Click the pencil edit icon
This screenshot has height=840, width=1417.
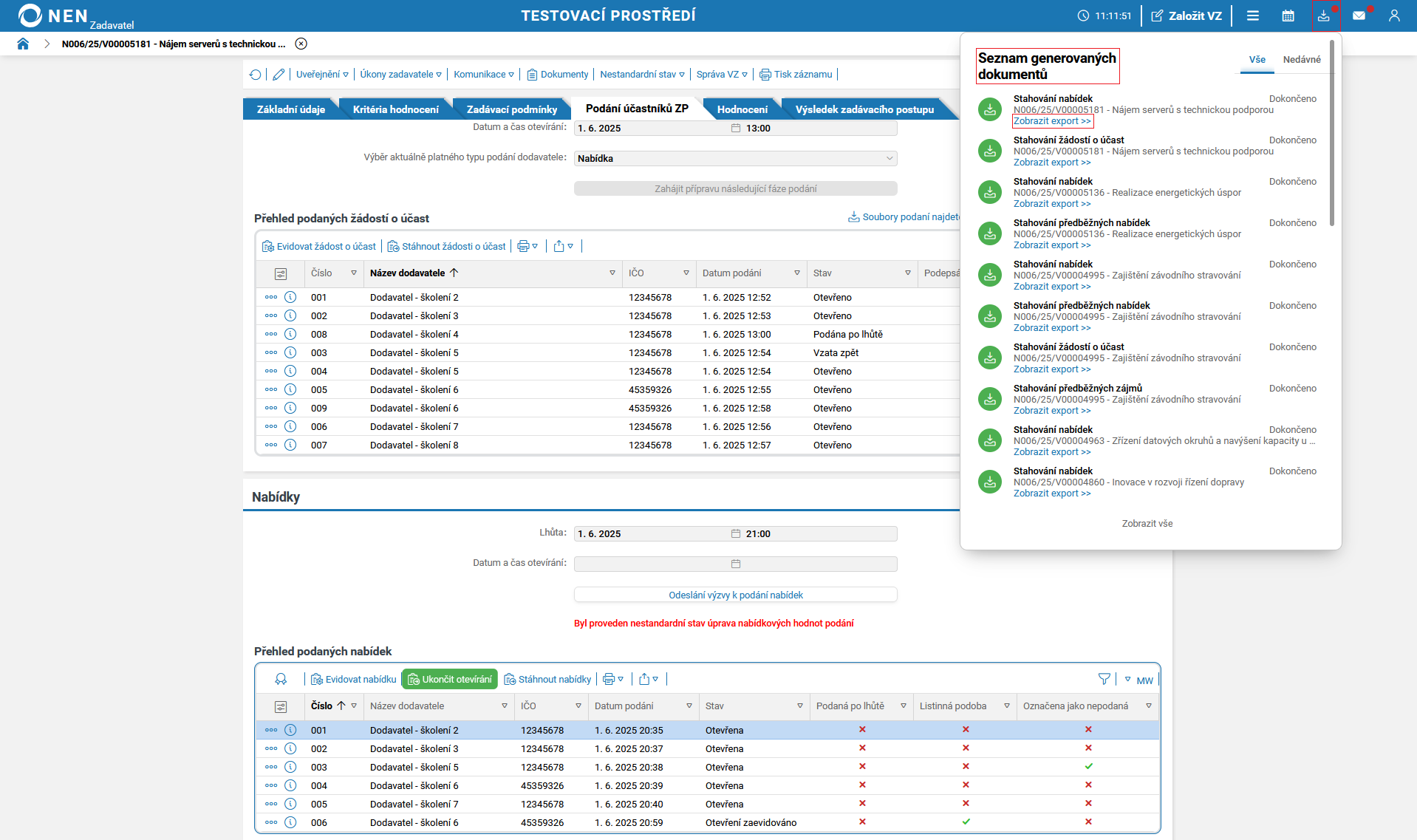(x=279, y=75)
